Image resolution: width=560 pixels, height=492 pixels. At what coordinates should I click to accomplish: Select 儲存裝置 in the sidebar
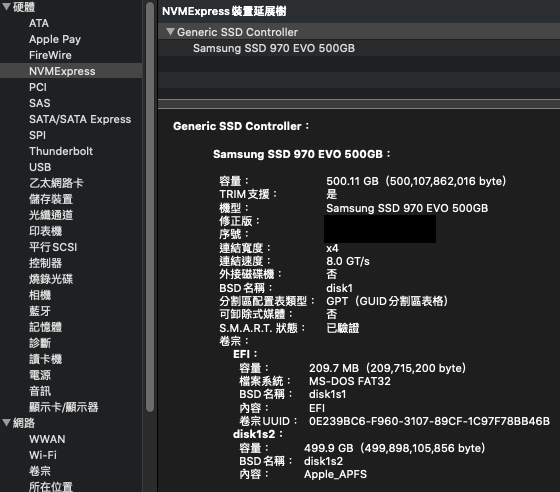click(x=51, y=199)
